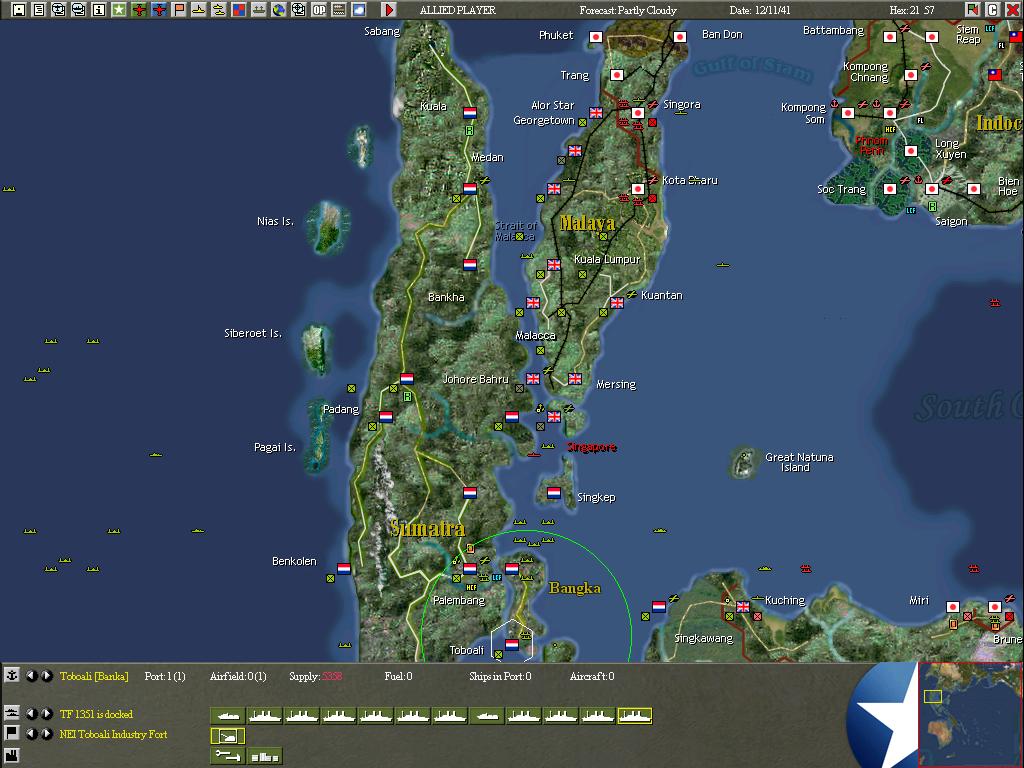Click the Kuala Lumpur label on map
1024x768 pixels.
click(607, 259)
